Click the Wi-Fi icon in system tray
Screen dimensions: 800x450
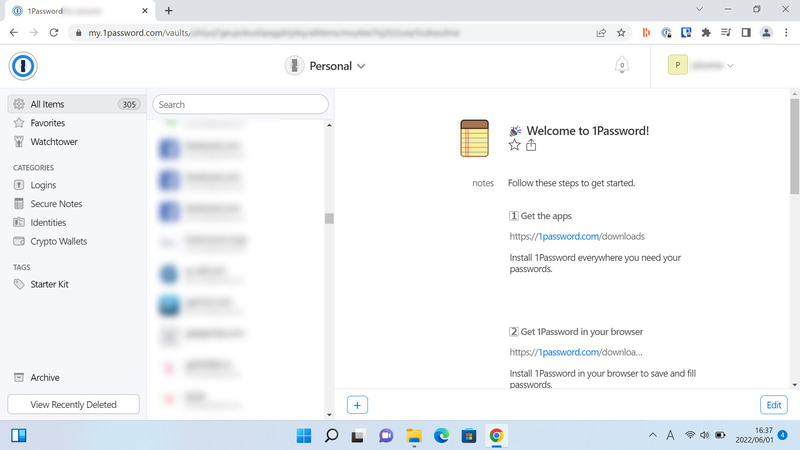click(x=690, y=435)
